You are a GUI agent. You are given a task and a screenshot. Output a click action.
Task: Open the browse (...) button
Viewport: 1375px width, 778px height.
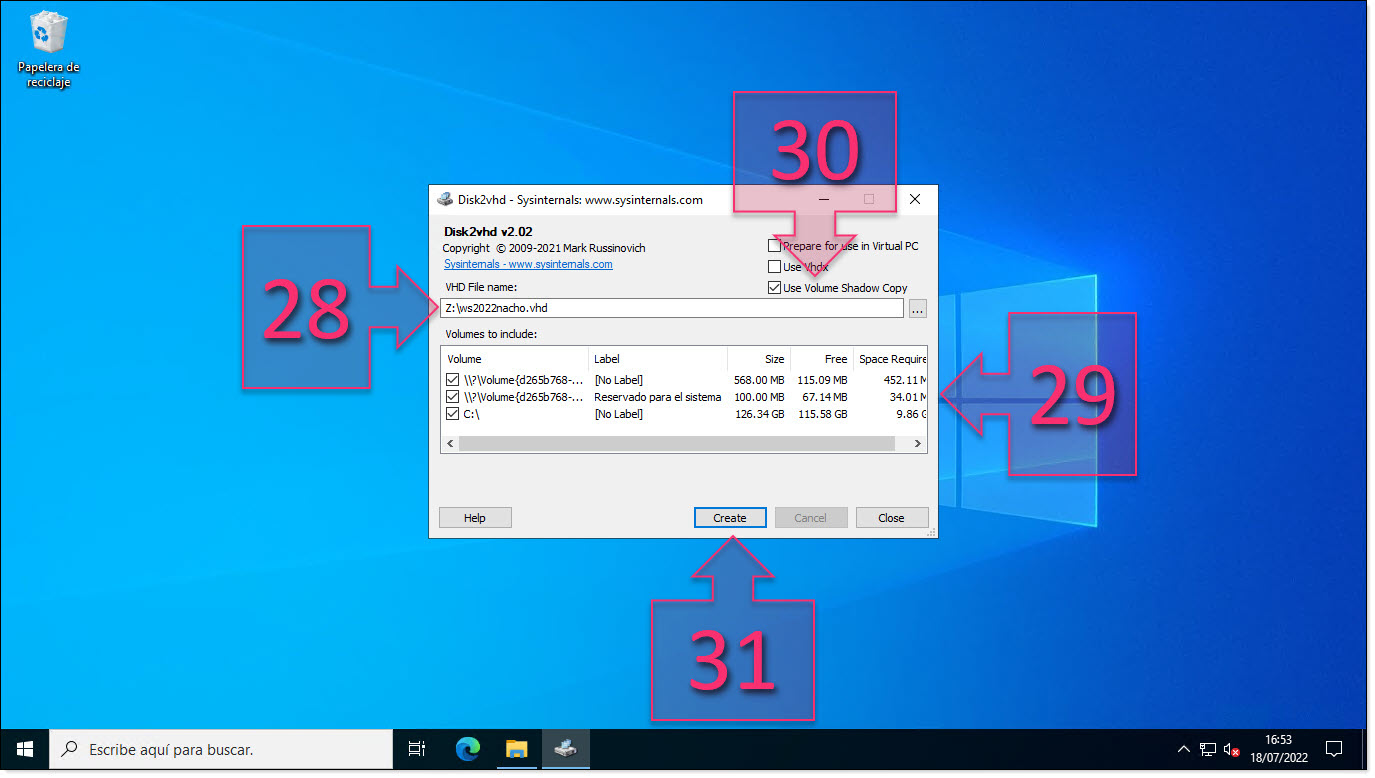pyautogui.click(x=918, y=308)
